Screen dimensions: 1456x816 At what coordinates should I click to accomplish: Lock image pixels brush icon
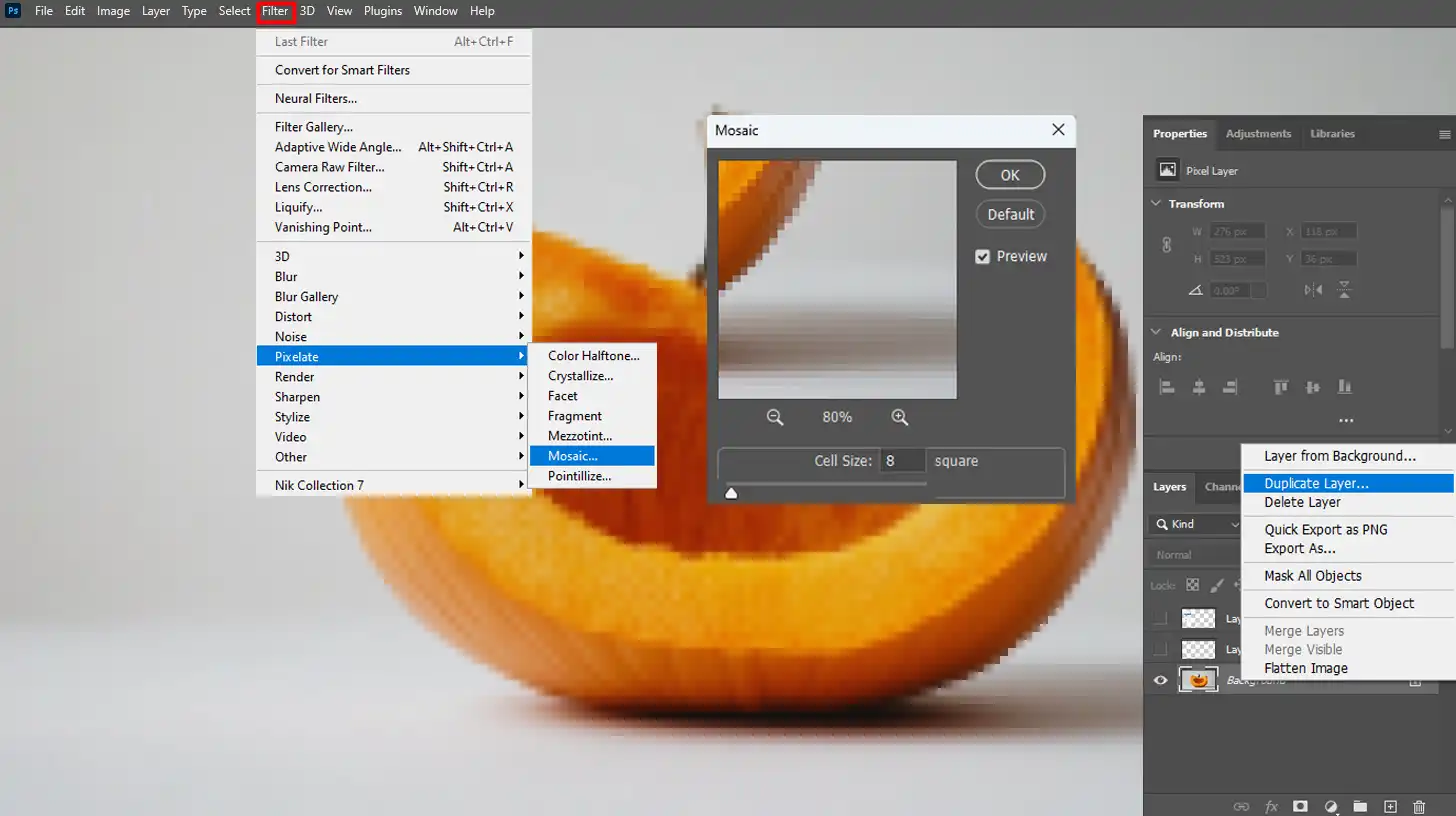(1217, 585)
